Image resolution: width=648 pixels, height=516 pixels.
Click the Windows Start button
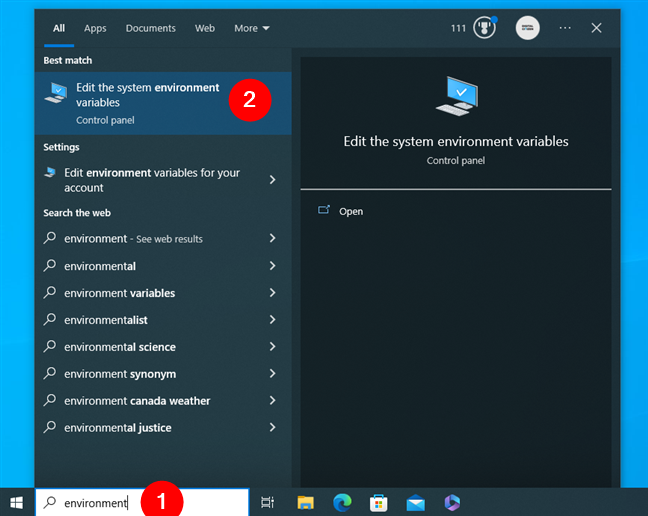[16, 502]
